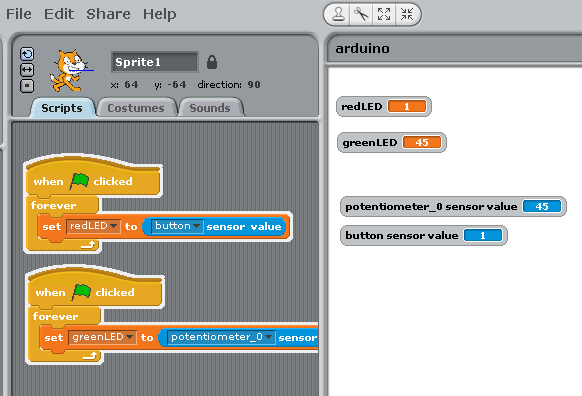Click the green flag in the first script
This screenshot has width=582, height=396.
(x=79, y=181)
